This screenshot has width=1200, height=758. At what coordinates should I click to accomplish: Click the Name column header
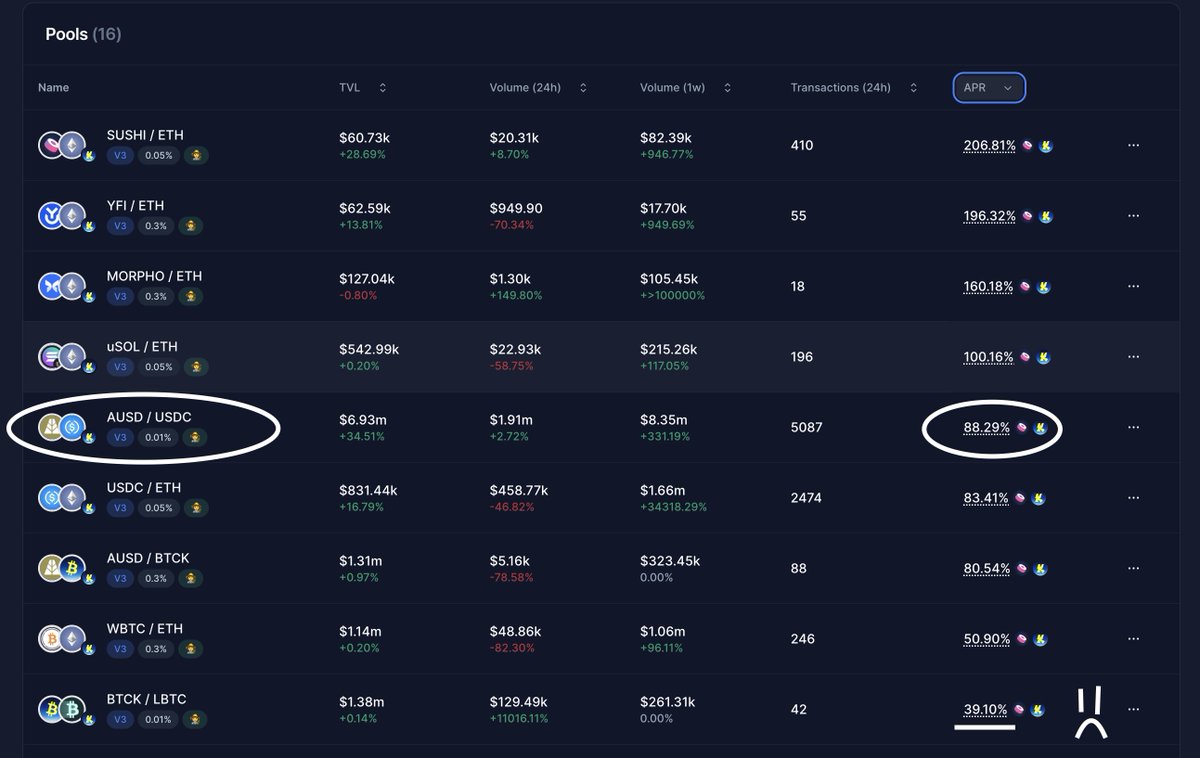[x=54, y=88]
